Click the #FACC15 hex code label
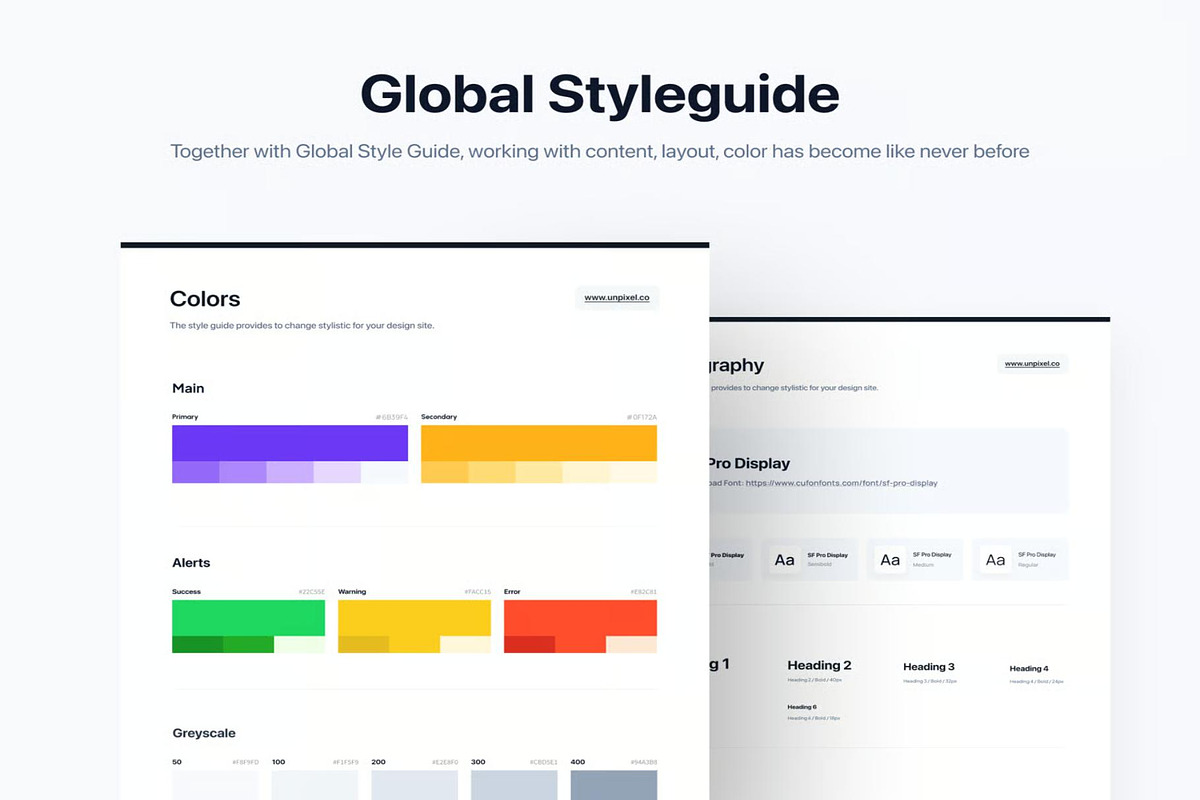The width and height of the screenshot is (1200, 800). (477, 592)
